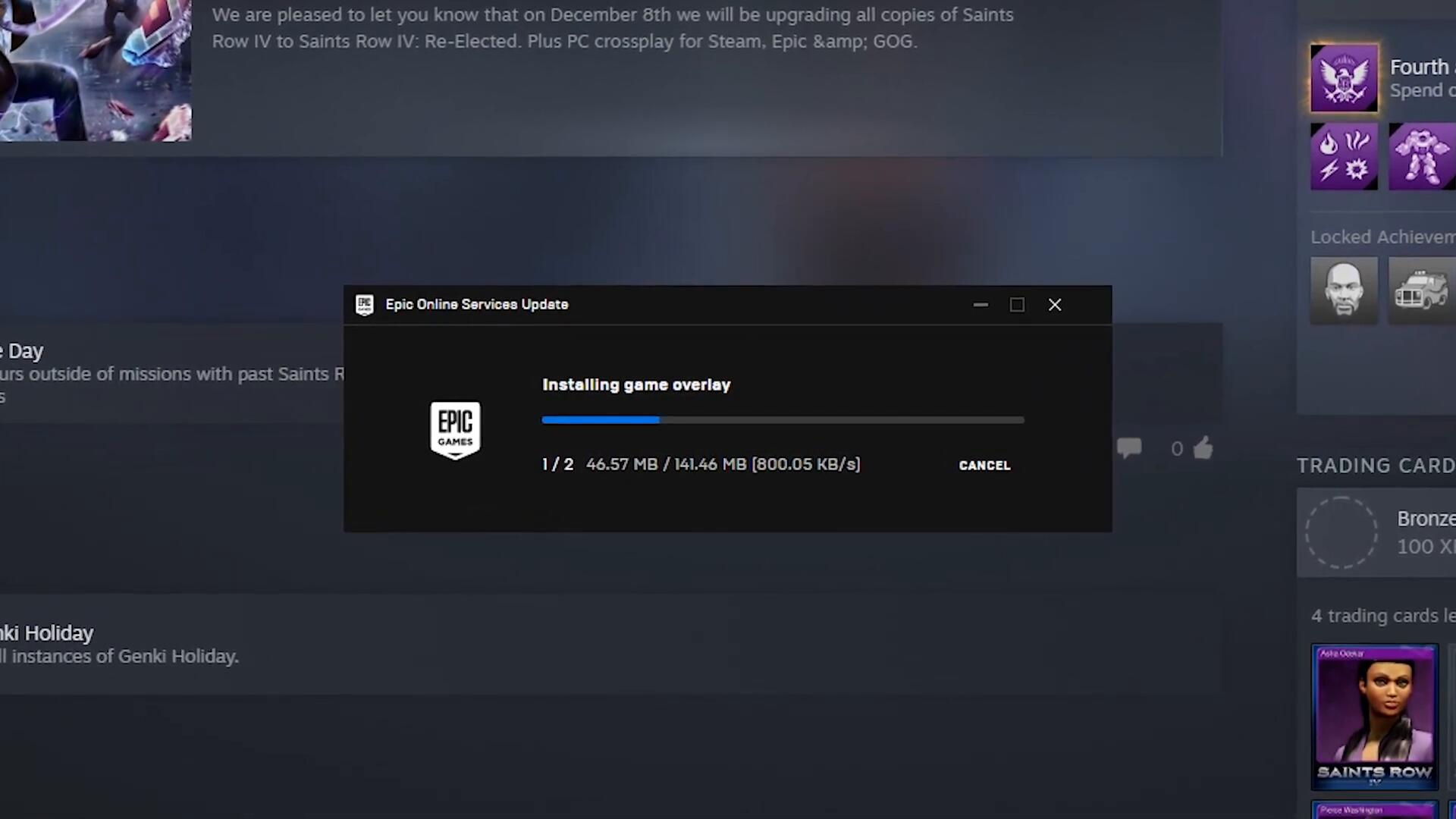Minimize the Epic Online Services Update window
This screenshot has height=819, width=1456.
[x=981, y=305]
